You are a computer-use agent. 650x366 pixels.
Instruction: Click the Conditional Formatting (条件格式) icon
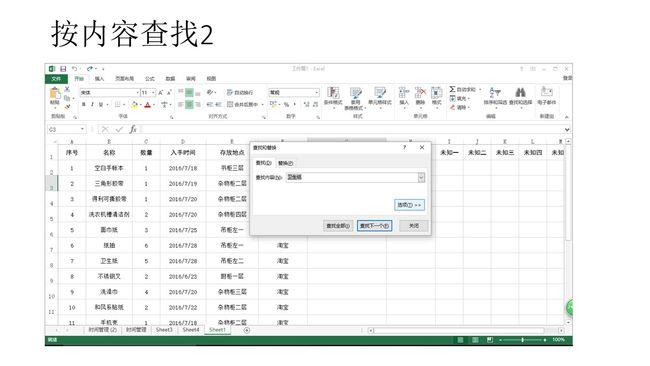click(x=333, y=93)
